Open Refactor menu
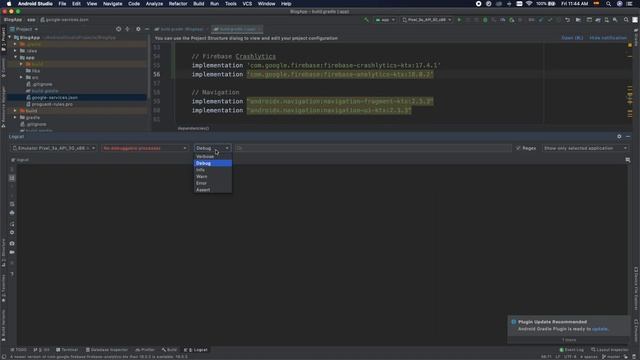 [178, 4]
